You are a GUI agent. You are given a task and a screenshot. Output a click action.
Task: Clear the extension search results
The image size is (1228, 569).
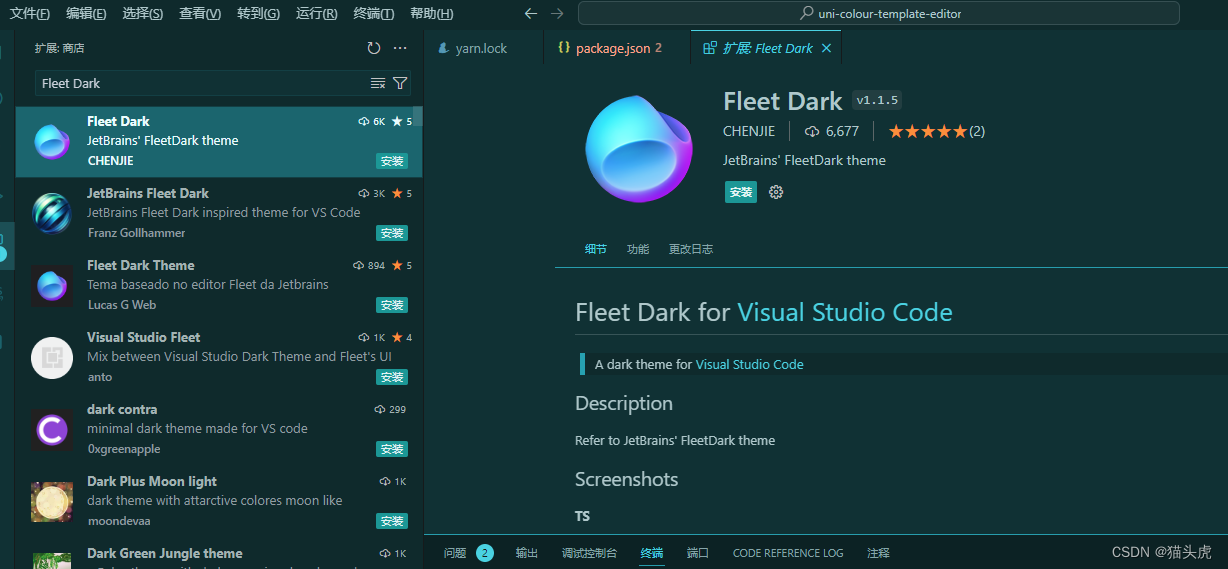point(377,83)
